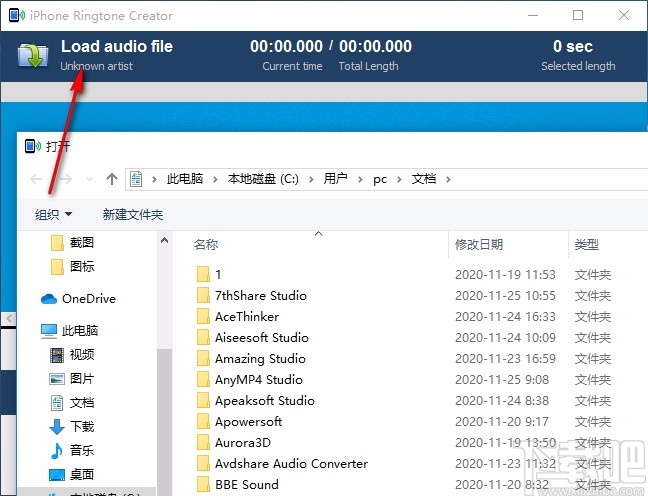The image size is (648, 496).
Task: Click the Total Length time value
Action: pos(375,46)
